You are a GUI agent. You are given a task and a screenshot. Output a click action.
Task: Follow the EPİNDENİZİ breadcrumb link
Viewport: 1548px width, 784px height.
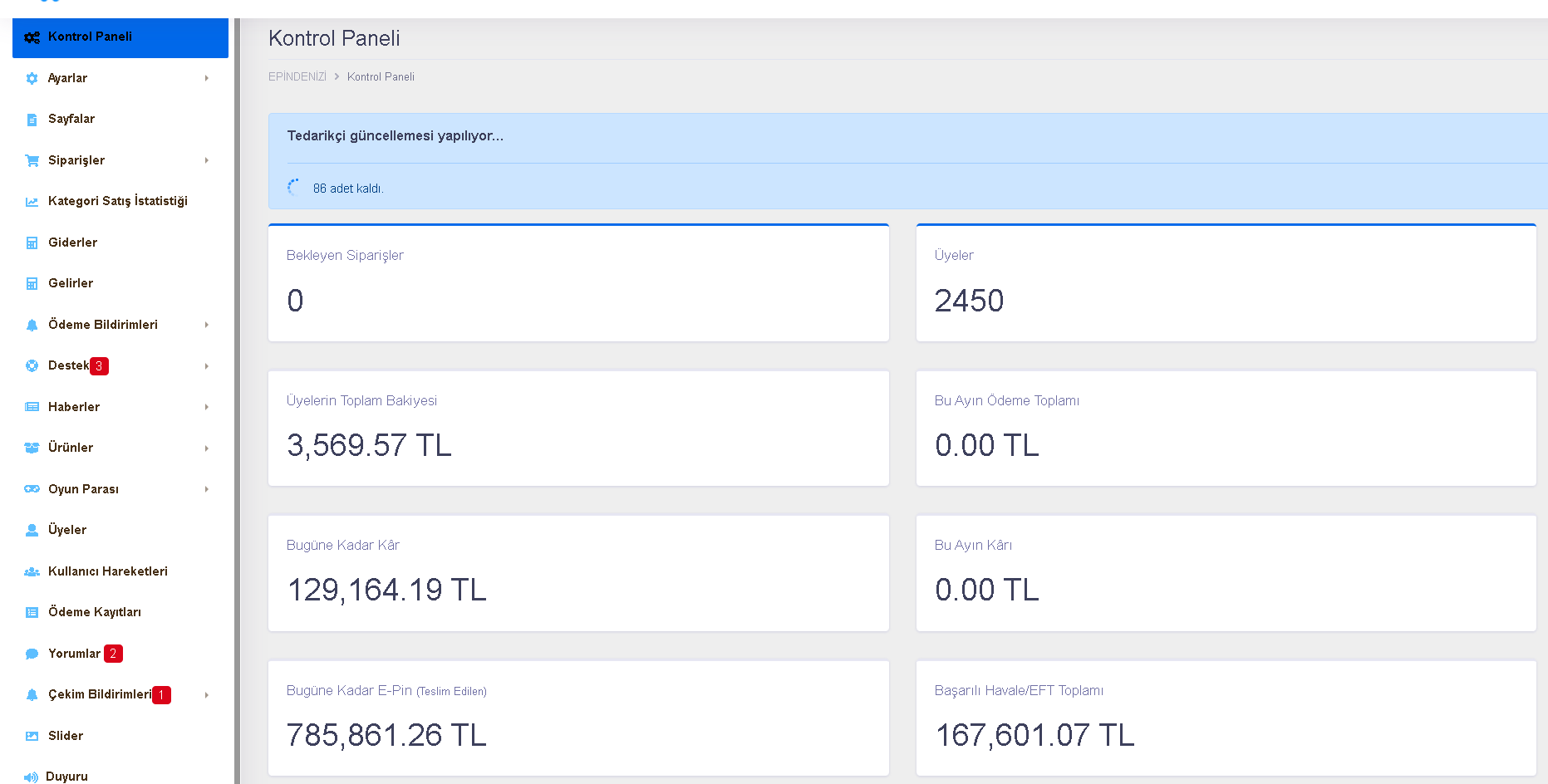(x=297, y=76)
